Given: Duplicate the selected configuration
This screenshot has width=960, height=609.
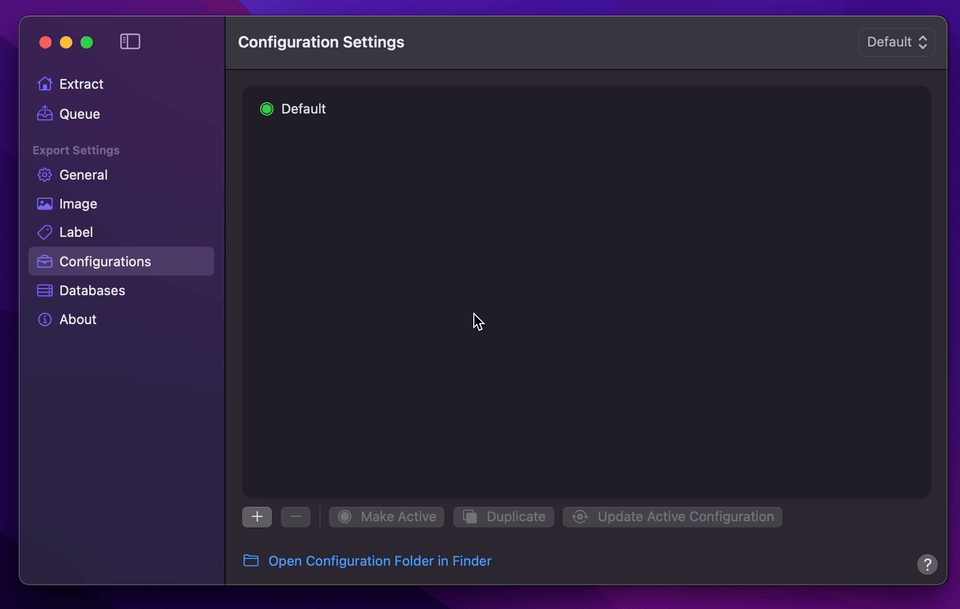Looking at the screenshot, I should click(503, 517).
